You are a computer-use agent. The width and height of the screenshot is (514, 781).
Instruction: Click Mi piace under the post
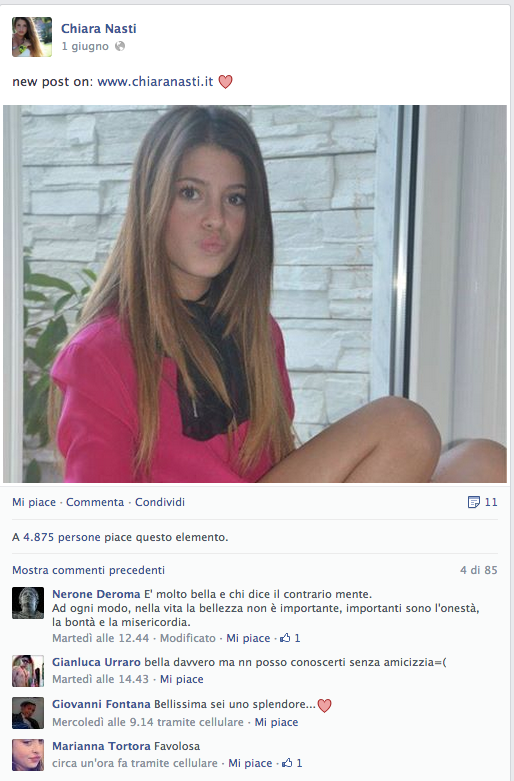(34, 502)
